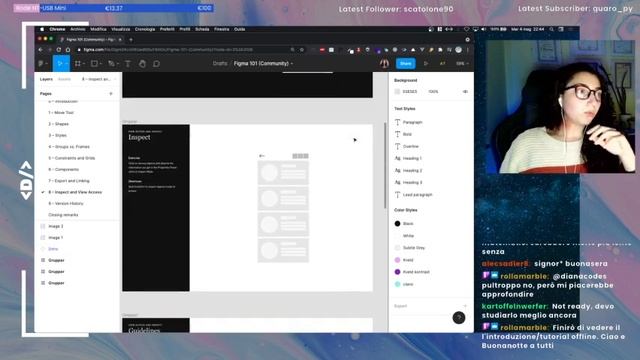Click Black color style swatch
Image resolution: width=640 pixels, height=360 pixels.
pos(398,224)
